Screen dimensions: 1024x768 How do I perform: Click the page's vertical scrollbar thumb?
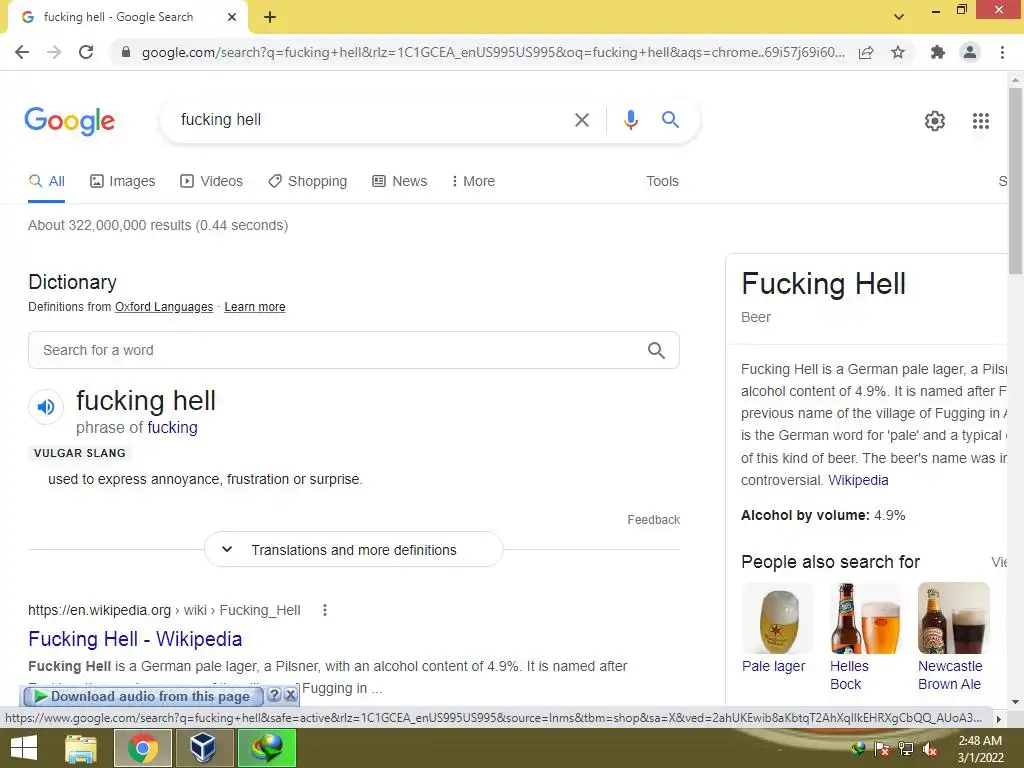[1015, 180]
